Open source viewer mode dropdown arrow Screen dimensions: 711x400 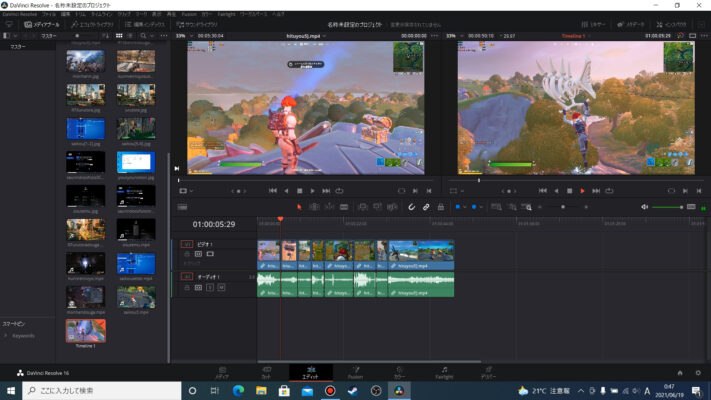pos(191,191)
